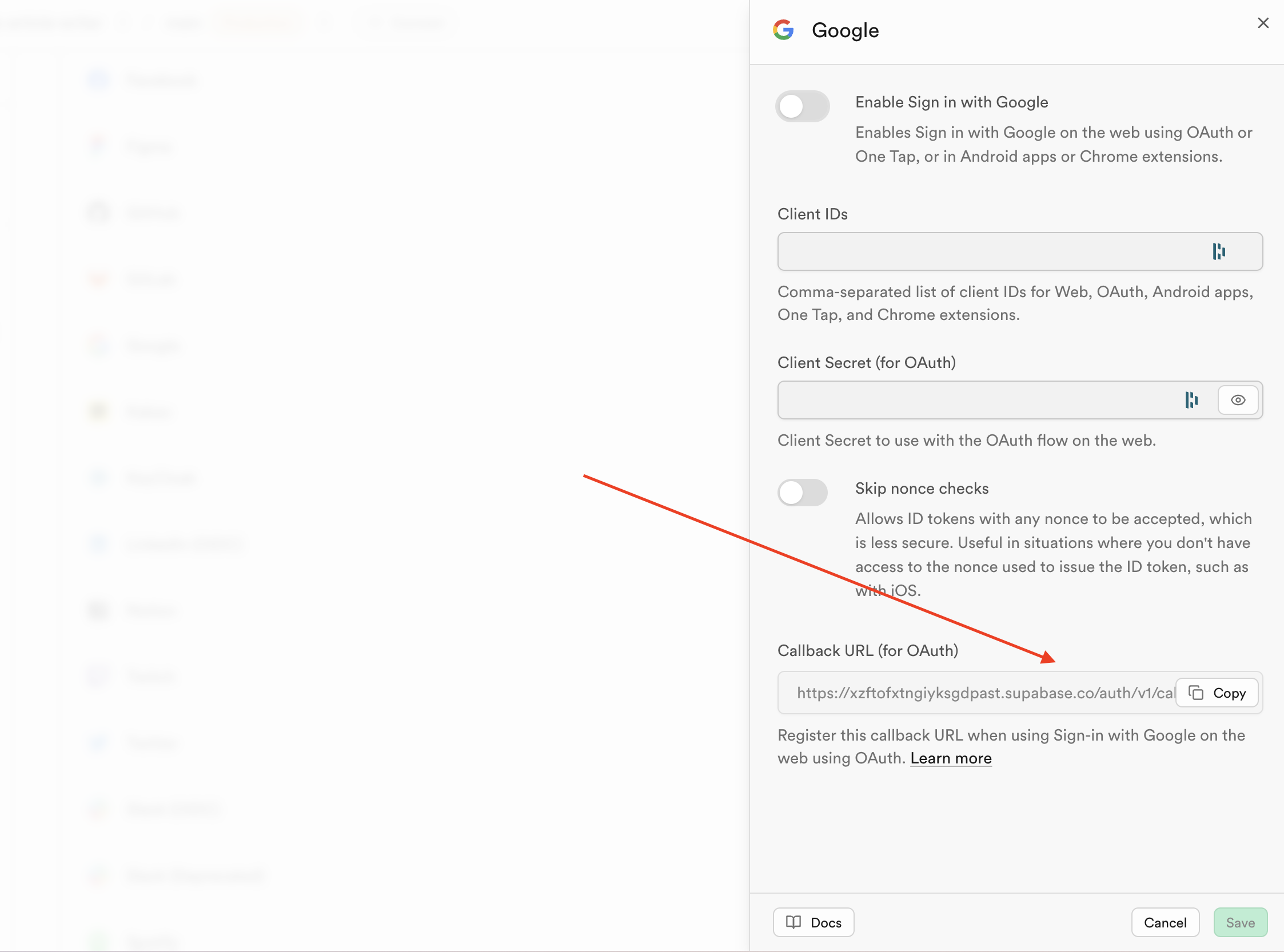The width and height of the screenshot is (1284, 952).
Task: Reveal the Client Secret with eye icon
Action: (x=1237, y=400)
